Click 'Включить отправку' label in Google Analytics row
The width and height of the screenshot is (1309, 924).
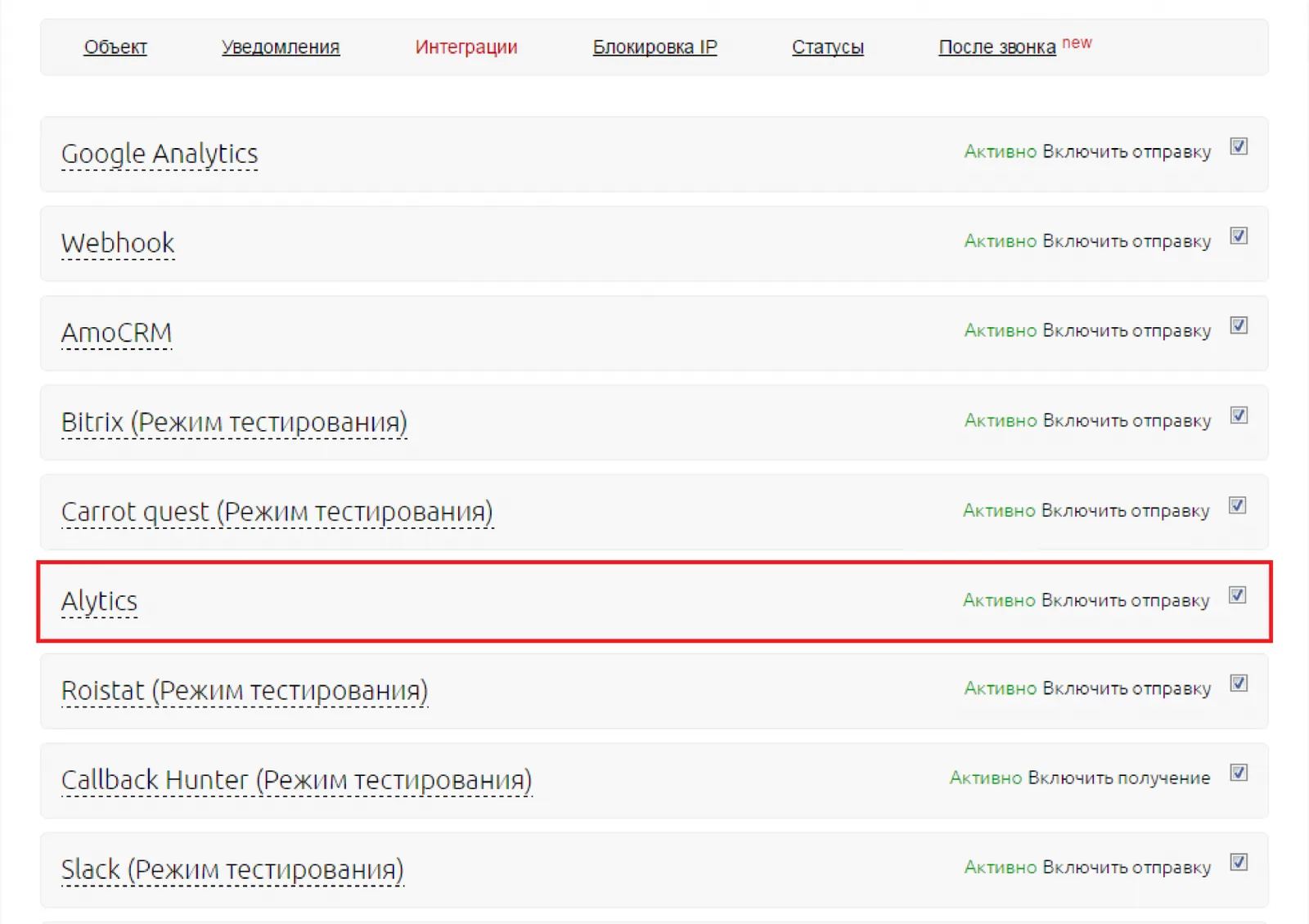coord(1127,152)
